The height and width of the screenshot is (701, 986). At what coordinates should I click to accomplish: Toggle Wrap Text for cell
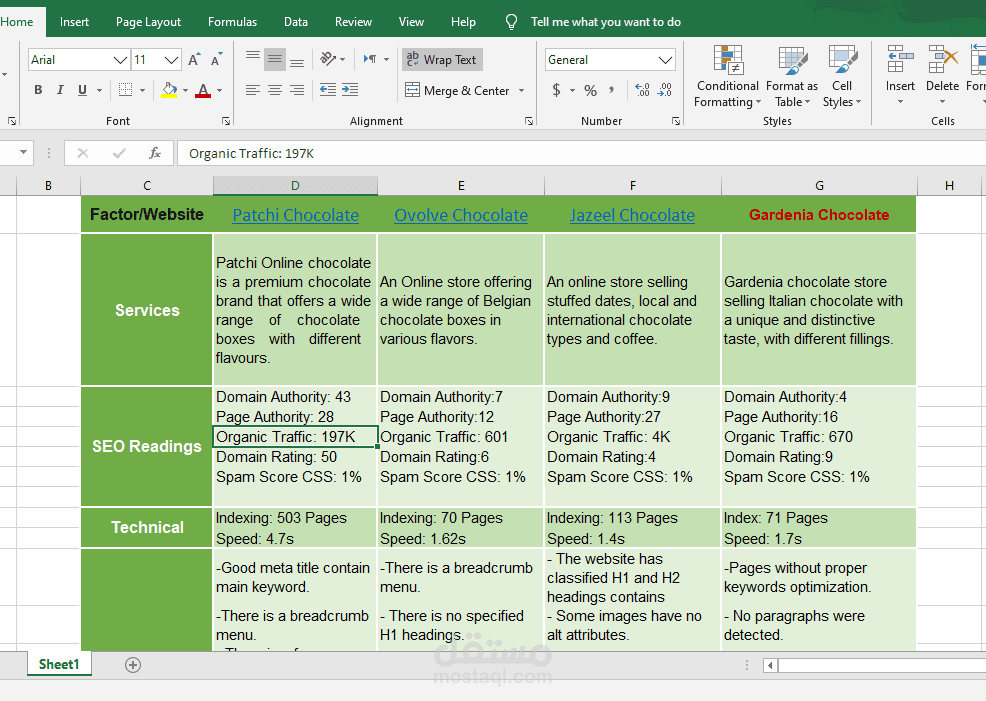point(442,60)
